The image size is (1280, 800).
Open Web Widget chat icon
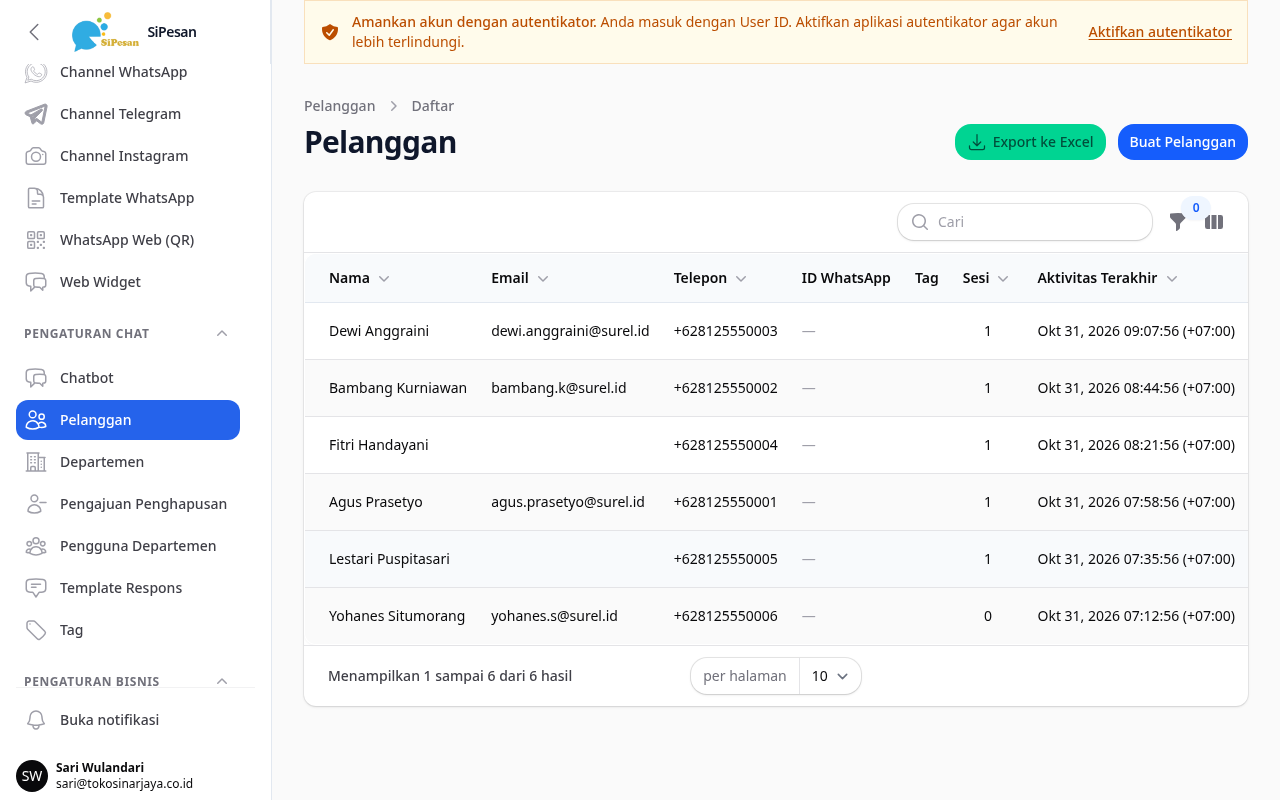tap(36, 282)
